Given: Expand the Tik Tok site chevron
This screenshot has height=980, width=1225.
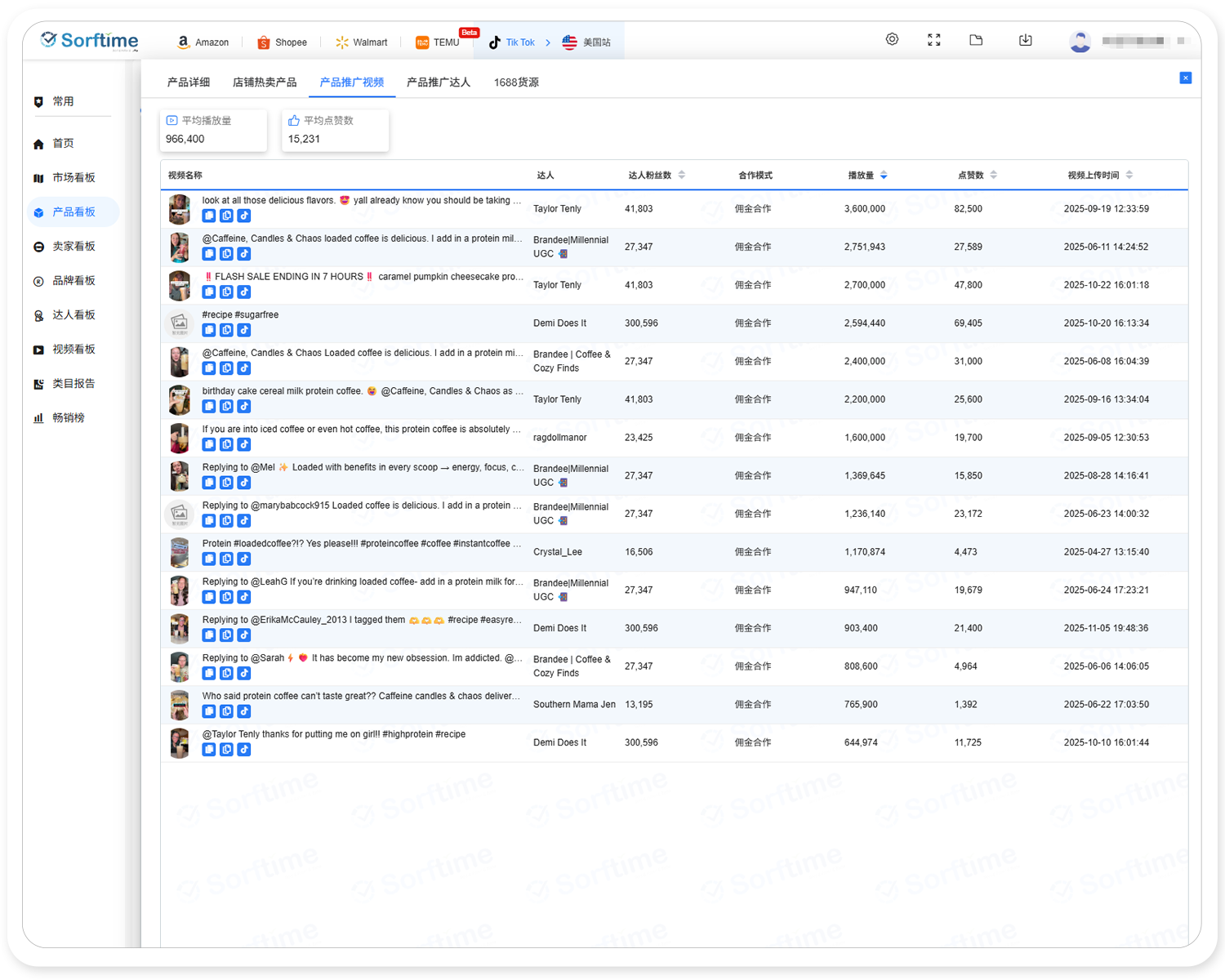Looking at the screenshot, I should (x=548, y=42).
